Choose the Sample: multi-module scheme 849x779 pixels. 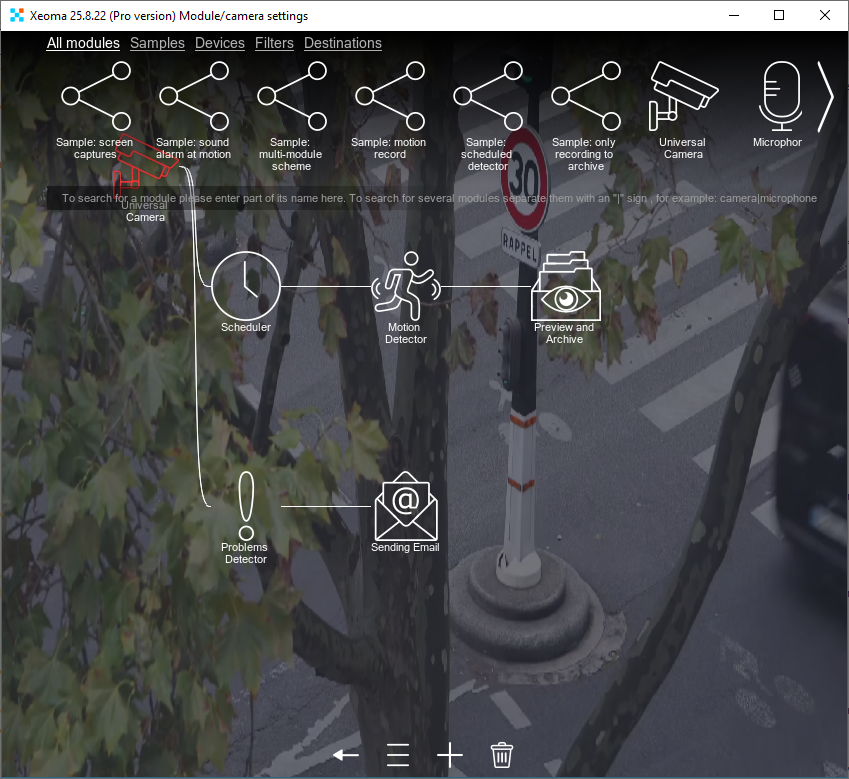[291, 95]
